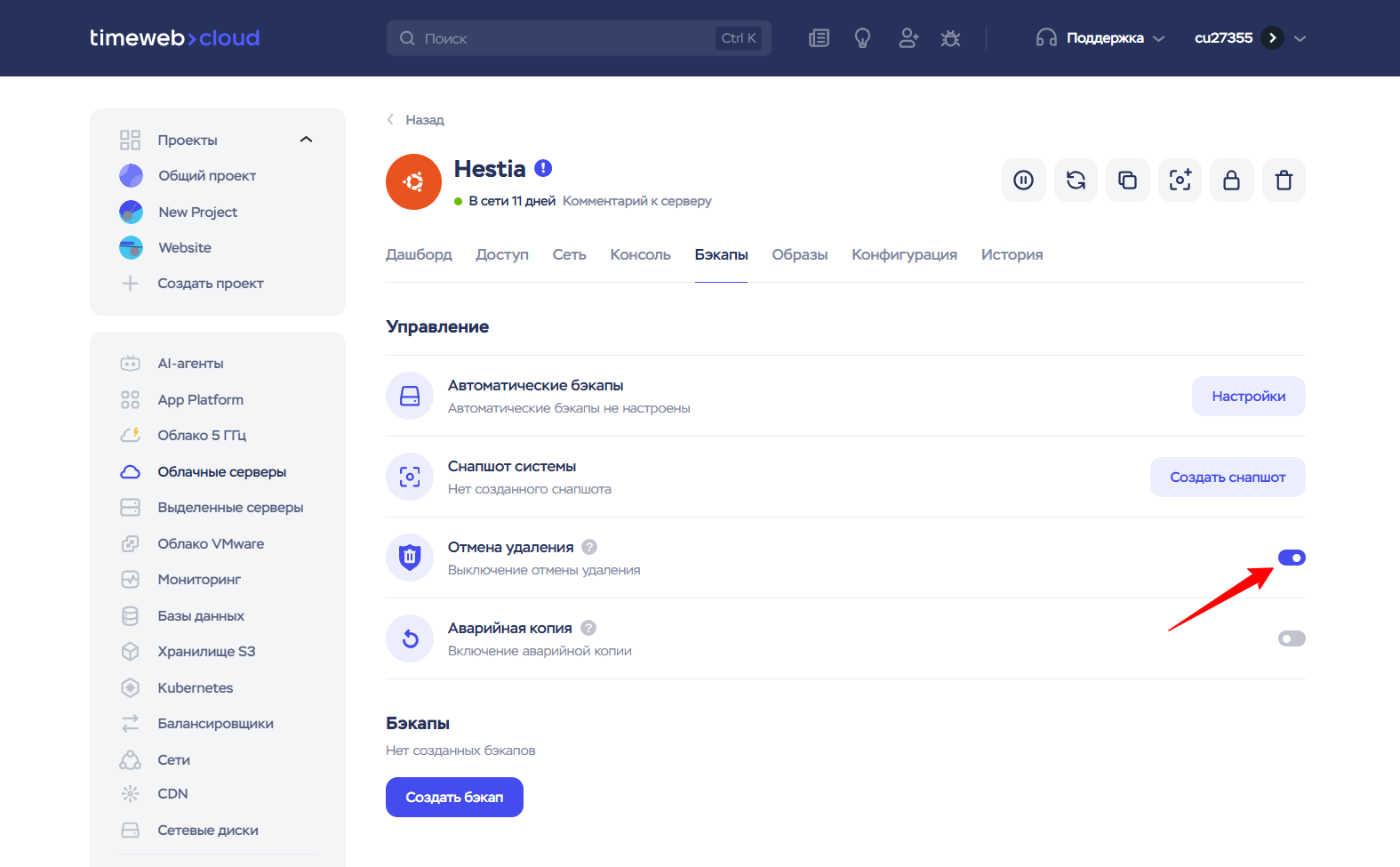This screenshot has width=1400, height=867.
Task: Click the pause server icon button
Action: point(1024,181)
